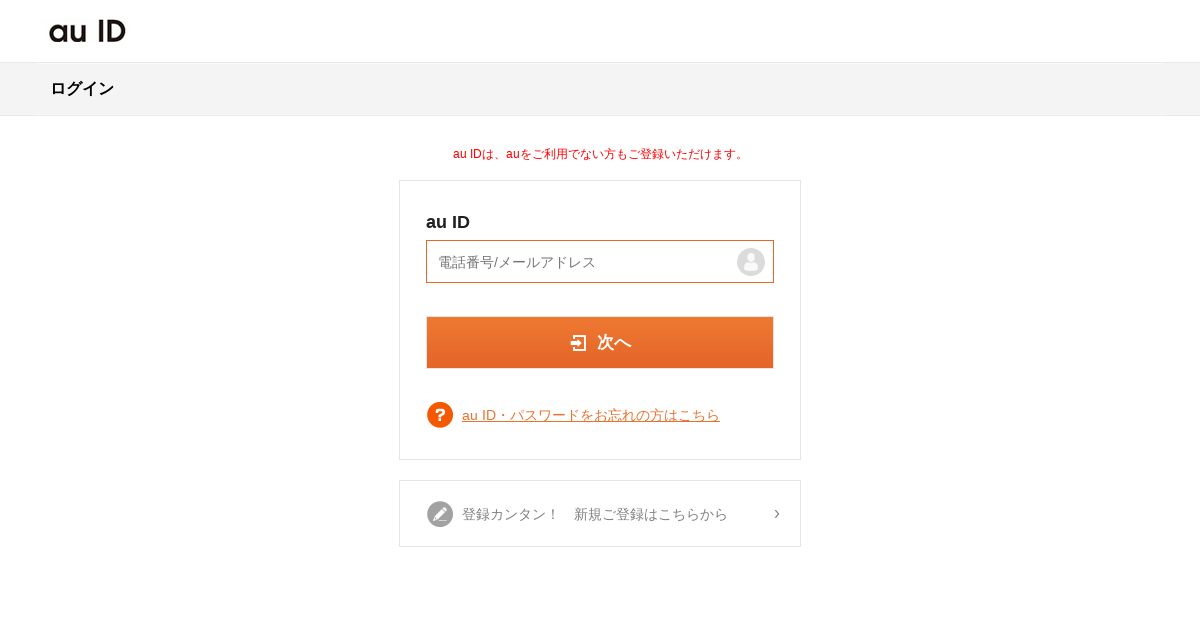This screenshot has height=630, width=1200.
Task: Open the au ID・パスワードをお忘れの方はこちら link
Action: [591, 415]
